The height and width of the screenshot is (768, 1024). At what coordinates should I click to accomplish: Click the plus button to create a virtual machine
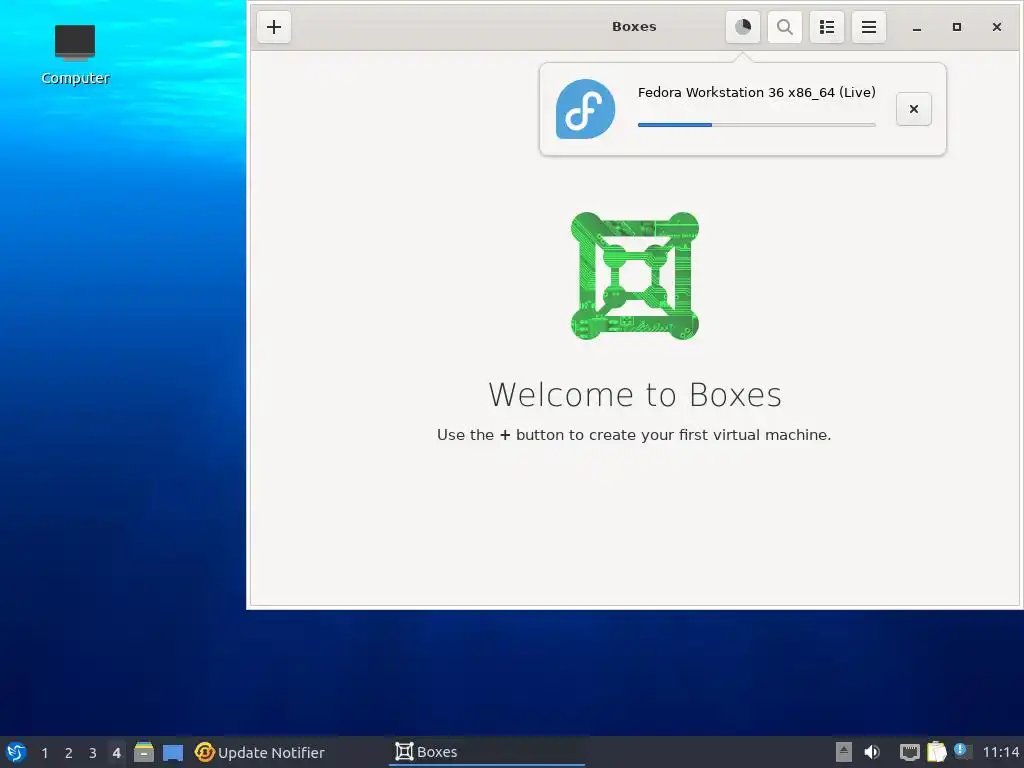click(x=274, y=27)
